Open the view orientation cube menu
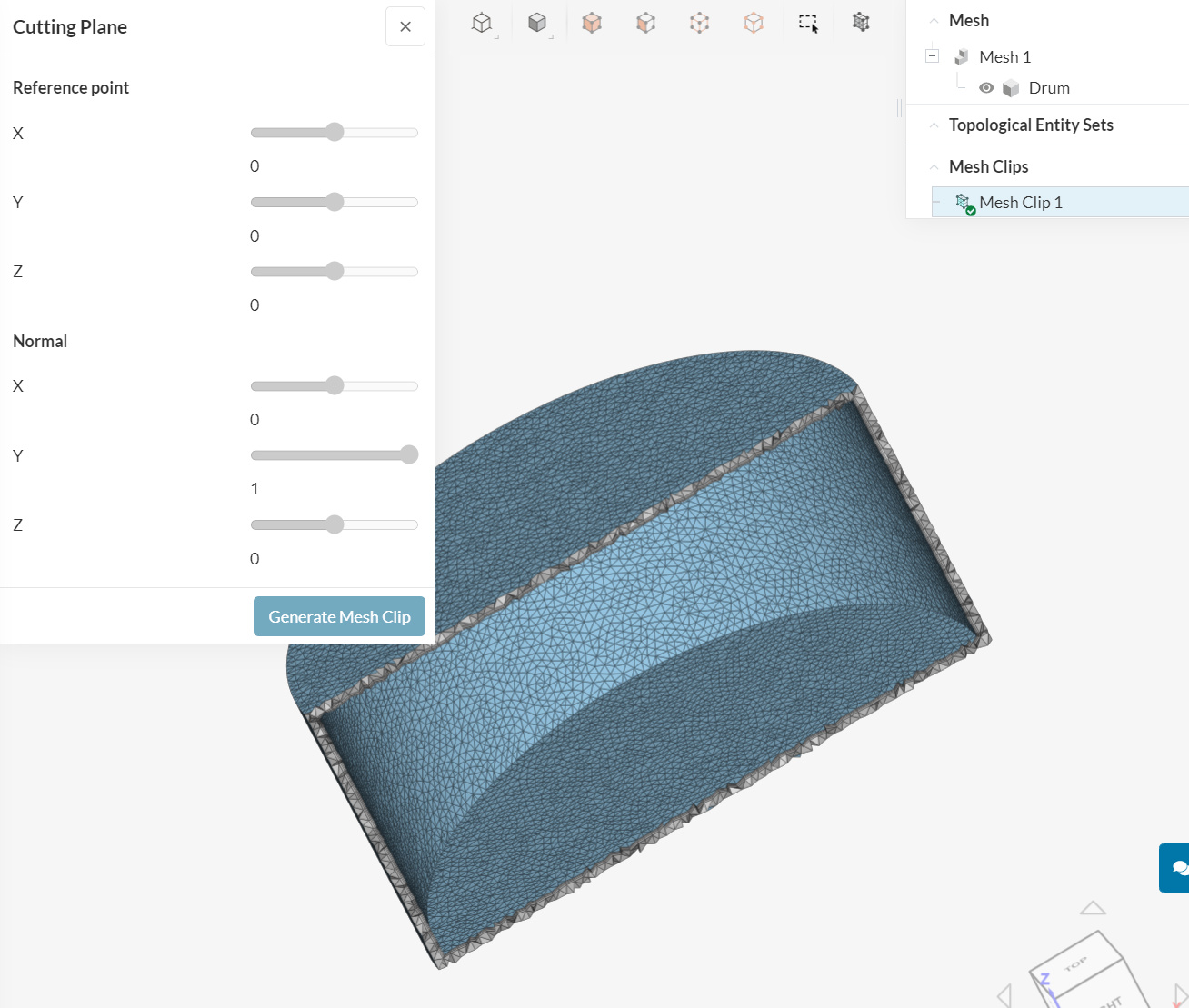1189x1008 pixels. [483, 24]
